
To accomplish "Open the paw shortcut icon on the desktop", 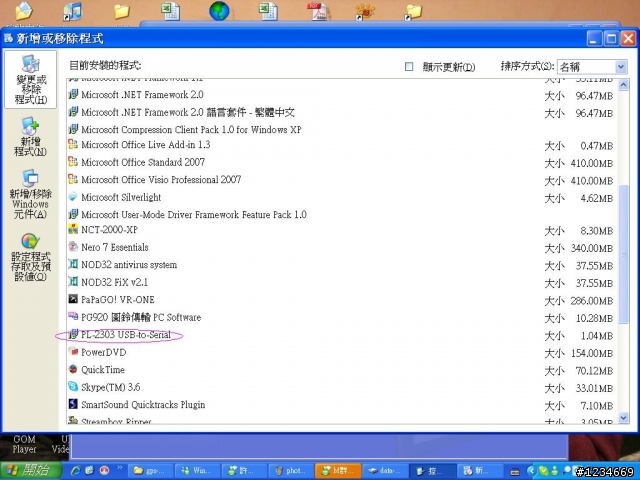I will click(x=365, y=11).
